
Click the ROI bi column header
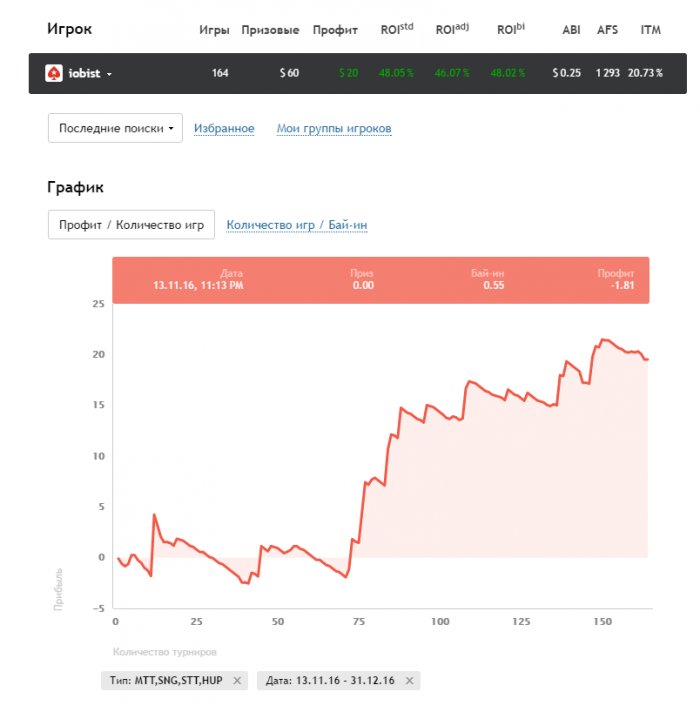pos(512,30)
